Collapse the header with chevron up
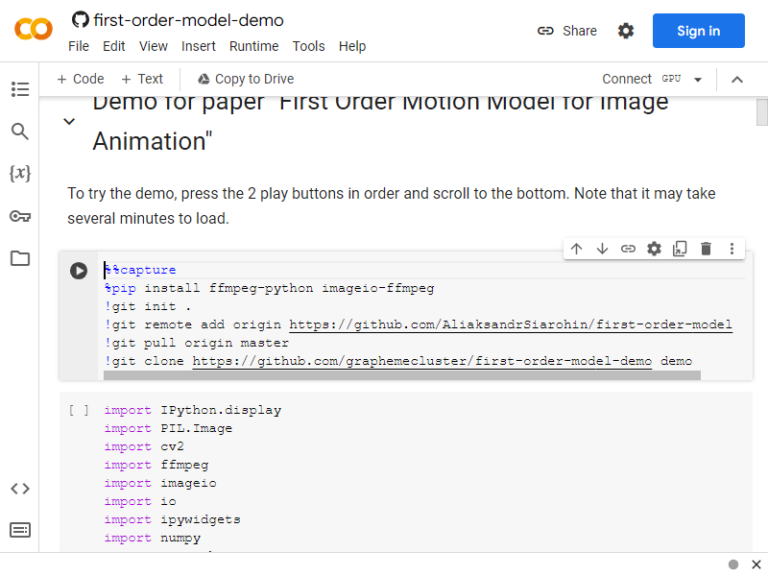The width and height of the screenshot is (768, 576). click(737, 79)
